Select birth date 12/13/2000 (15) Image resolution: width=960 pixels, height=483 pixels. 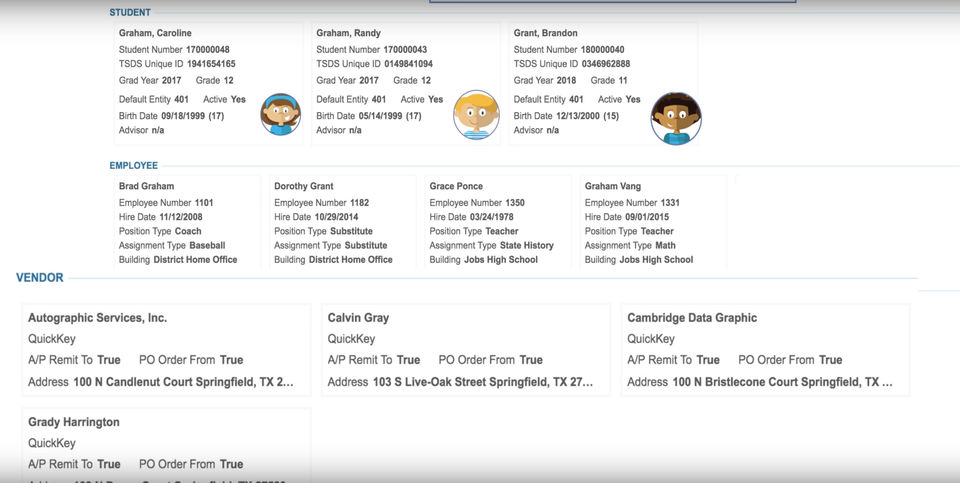(x=587, y=116)
